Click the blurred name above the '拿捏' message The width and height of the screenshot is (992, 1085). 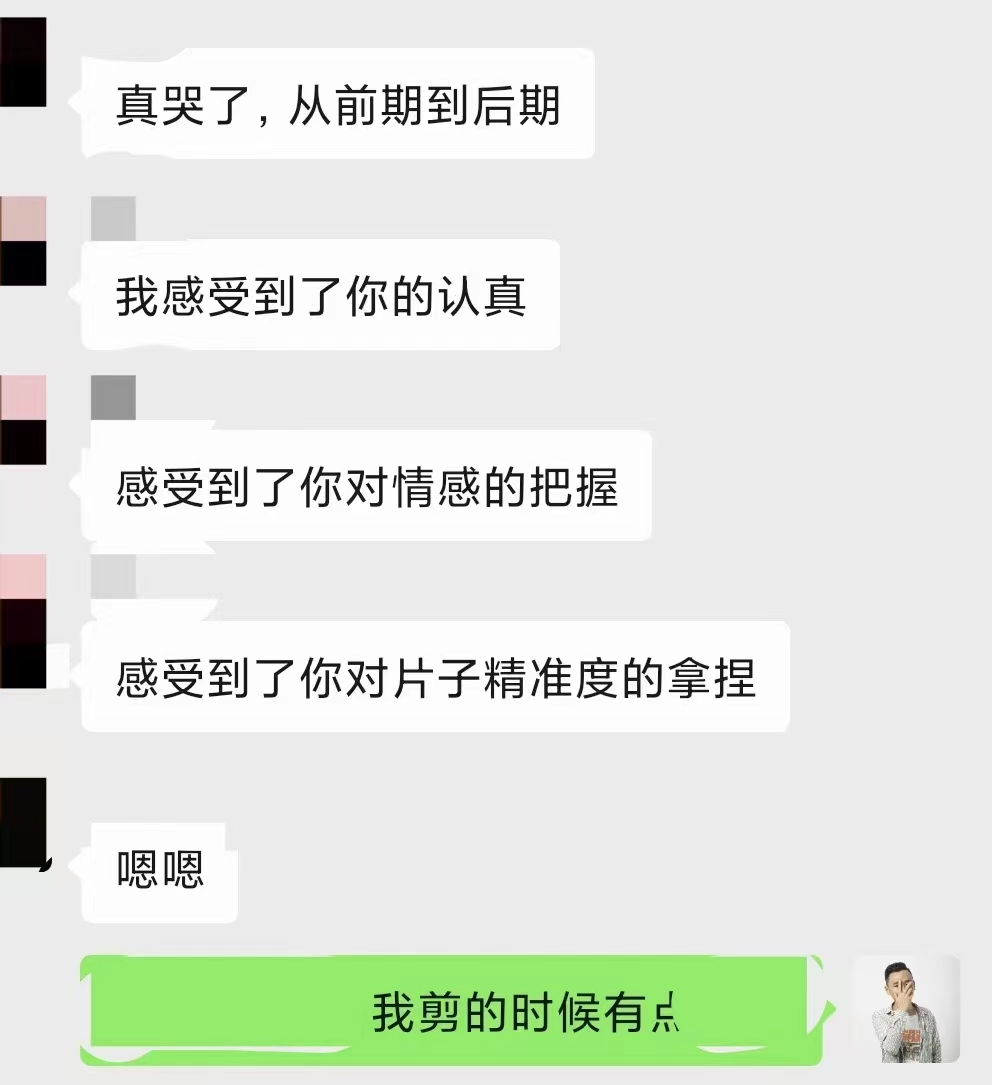click(113, 576)
